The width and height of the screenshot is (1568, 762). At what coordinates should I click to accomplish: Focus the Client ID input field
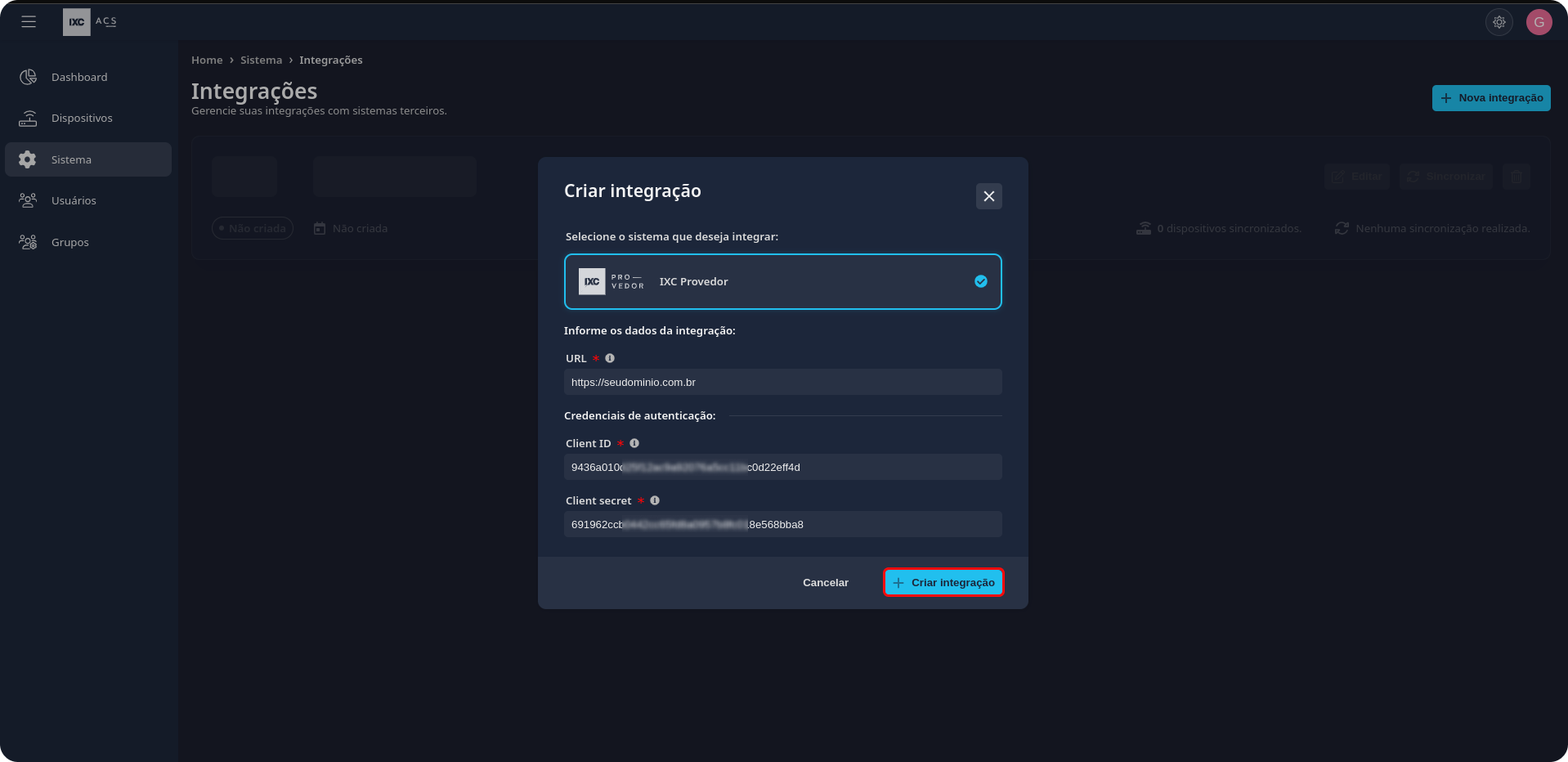[783, 467]
